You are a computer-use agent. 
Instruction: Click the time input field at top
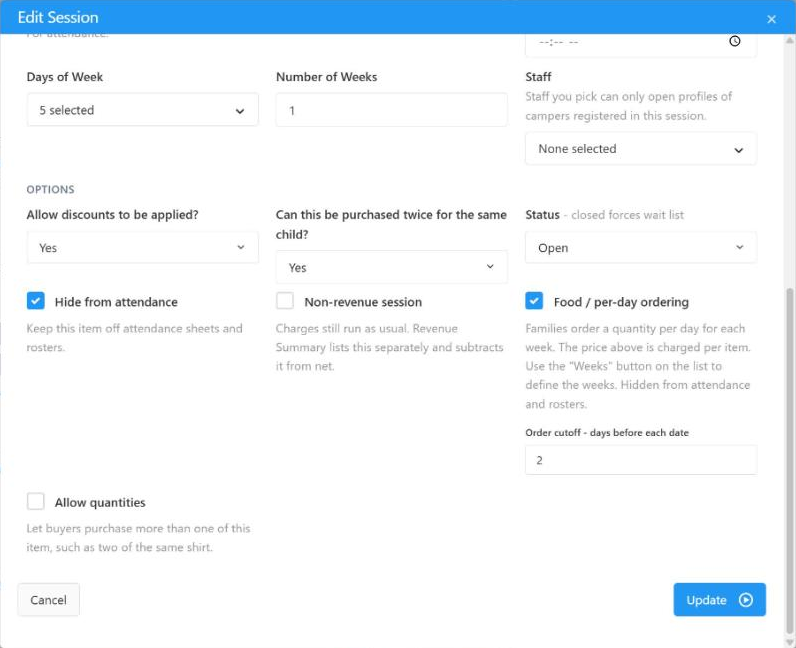pos(641,44)
